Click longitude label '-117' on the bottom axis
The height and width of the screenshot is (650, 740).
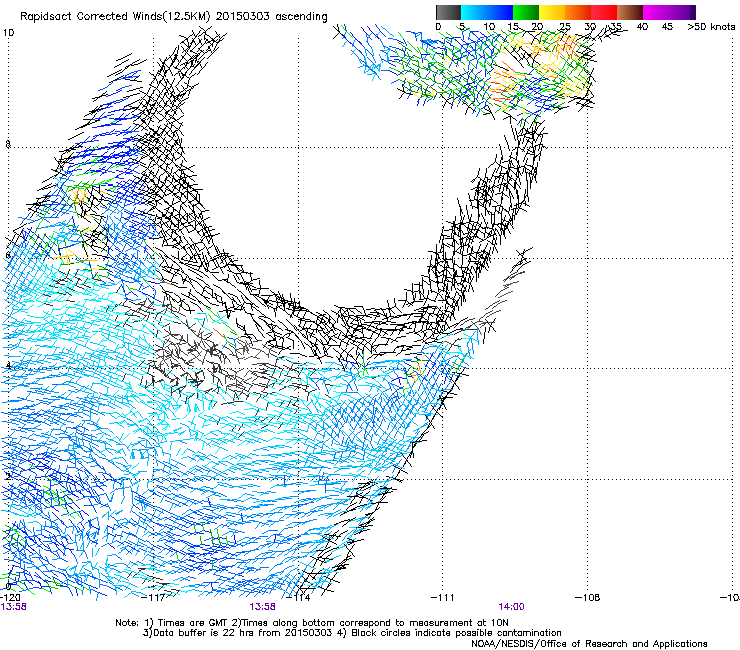pos(153,598)
